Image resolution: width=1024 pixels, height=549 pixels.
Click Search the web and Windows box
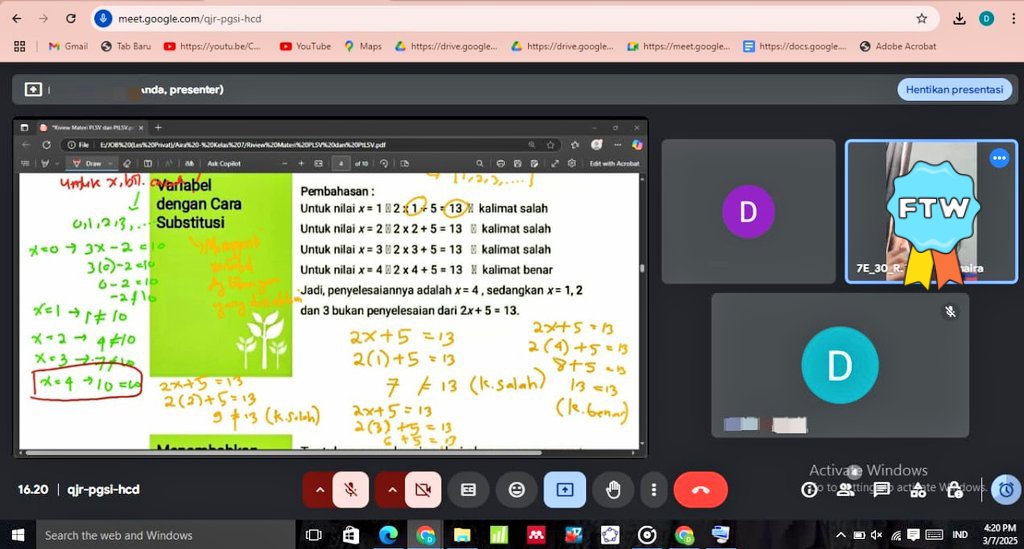pos(166,535)
